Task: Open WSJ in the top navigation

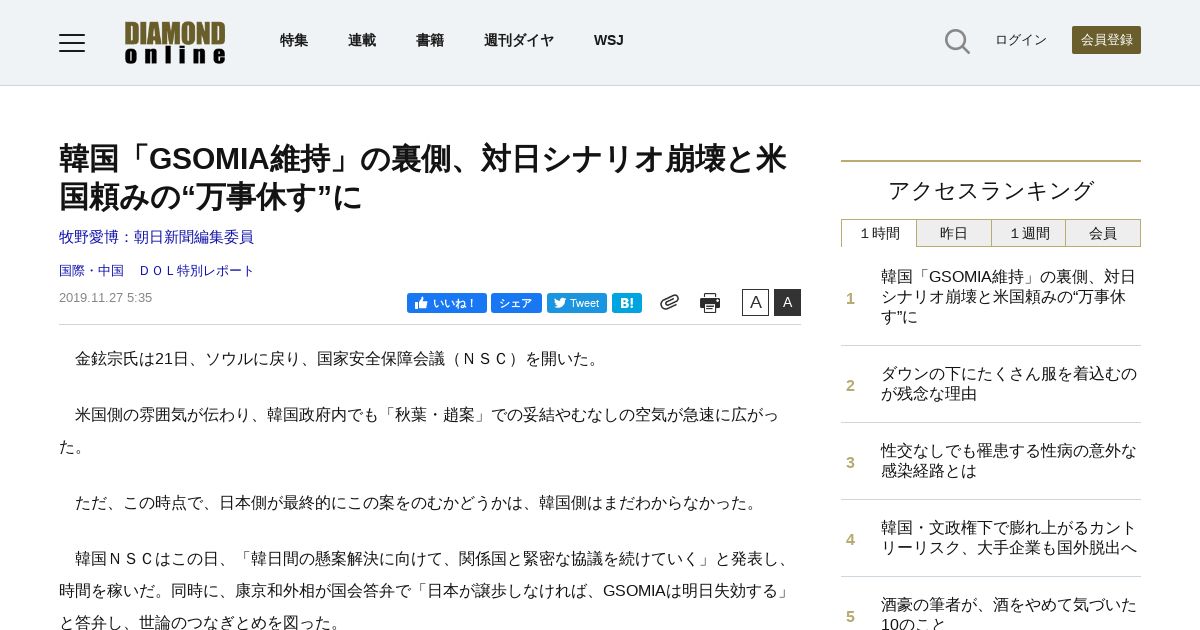Action: [x=609, y=40]
